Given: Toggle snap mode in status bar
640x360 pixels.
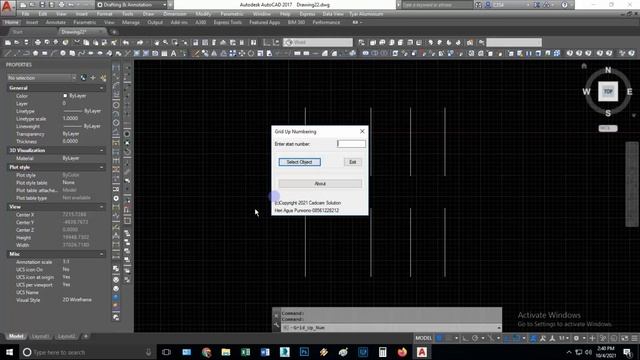Looking at the screenshot, I should (x=449, y=338).
